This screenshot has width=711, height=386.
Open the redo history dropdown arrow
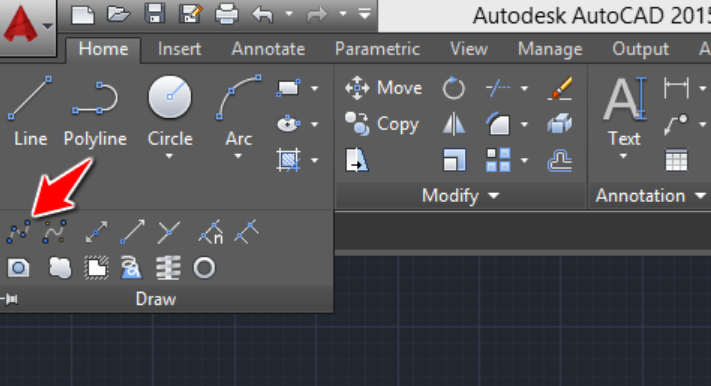pos(343,14)
